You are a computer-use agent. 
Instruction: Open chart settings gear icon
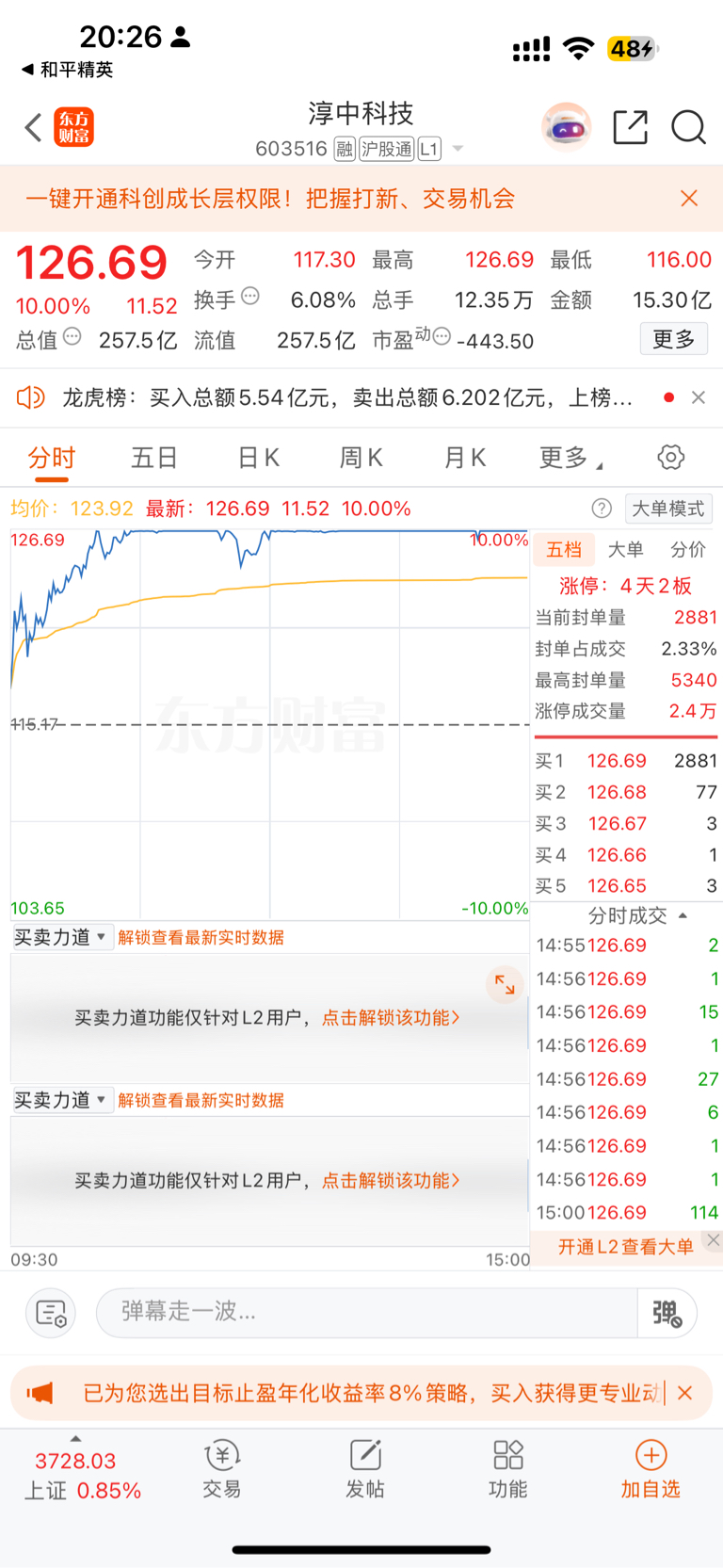[670, 458]
